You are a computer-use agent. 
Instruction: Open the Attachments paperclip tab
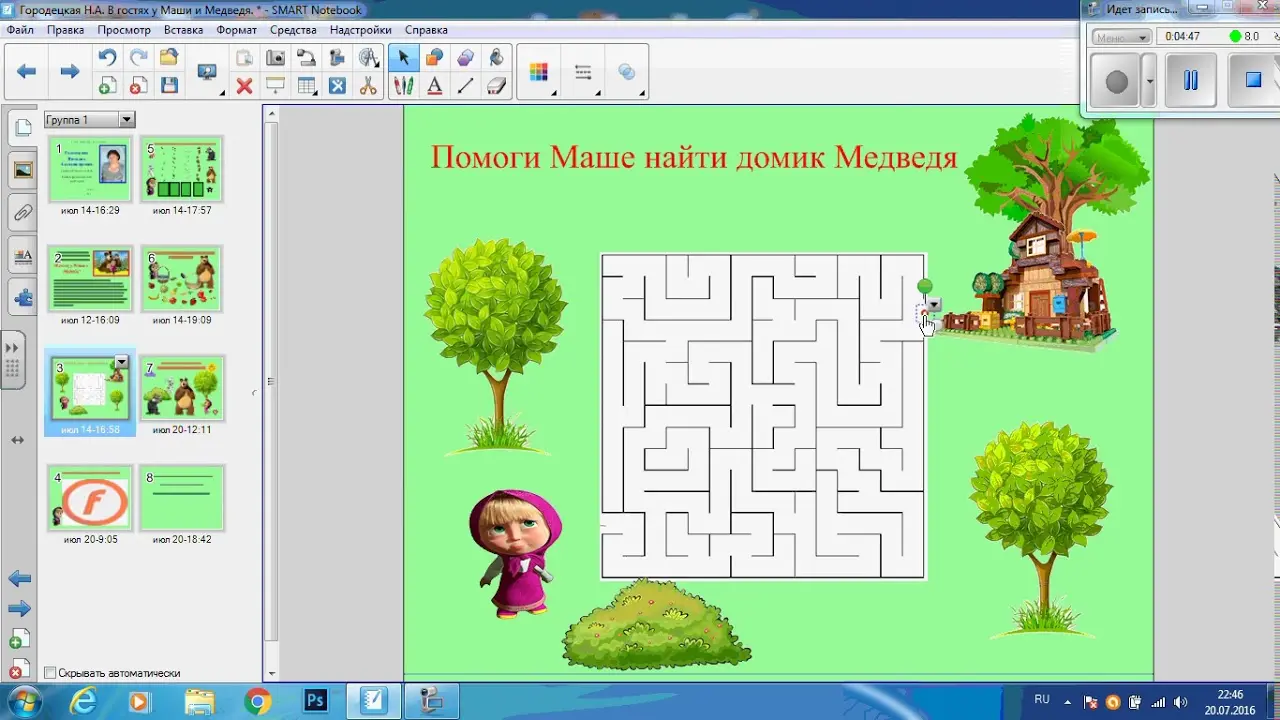click(x=22, y=212)
